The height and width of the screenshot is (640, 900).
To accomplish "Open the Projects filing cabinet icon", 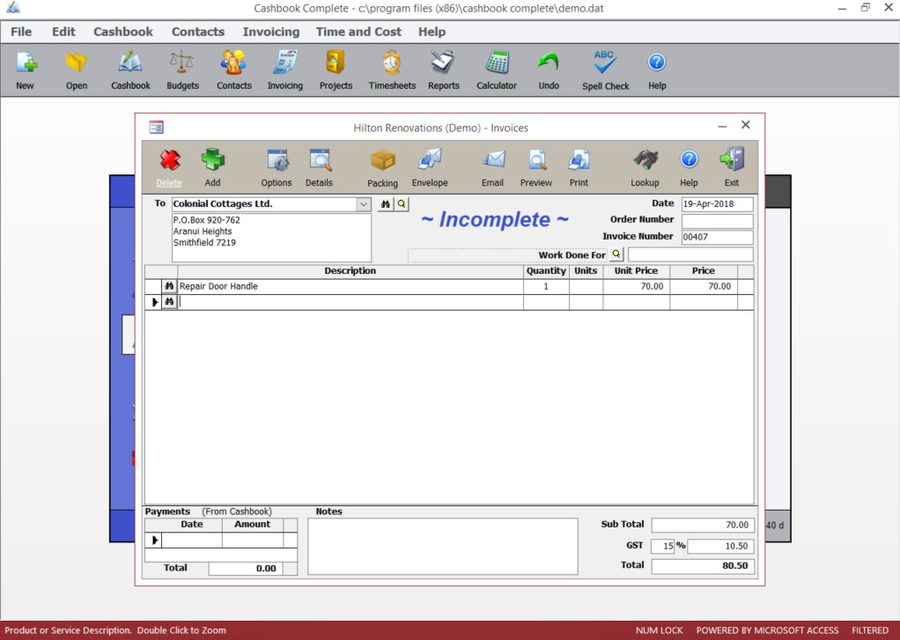I will pyautogui.click(x=336, y=63).
